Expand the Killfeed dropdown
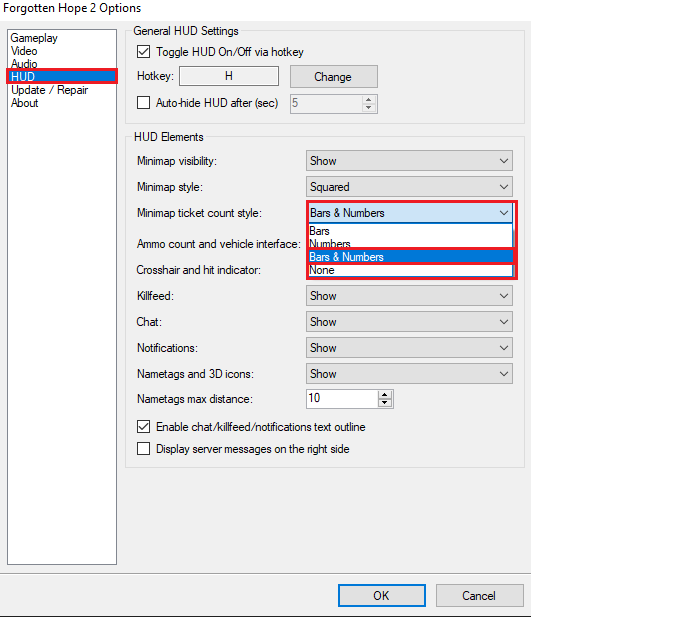The height and width of the screenshot is (617, 695). coord(409,296)
